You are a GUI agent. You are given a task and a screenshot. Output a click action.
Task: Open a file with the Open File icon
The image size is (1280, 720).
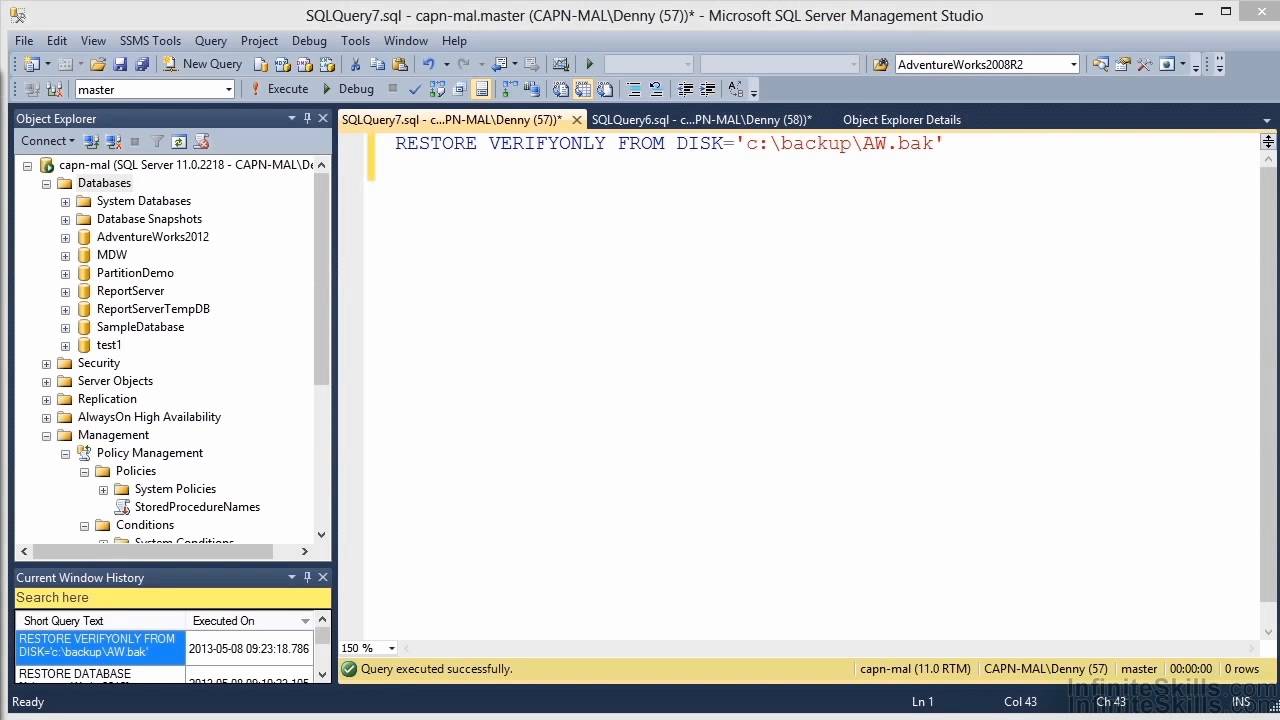click(x=97, y=64)
